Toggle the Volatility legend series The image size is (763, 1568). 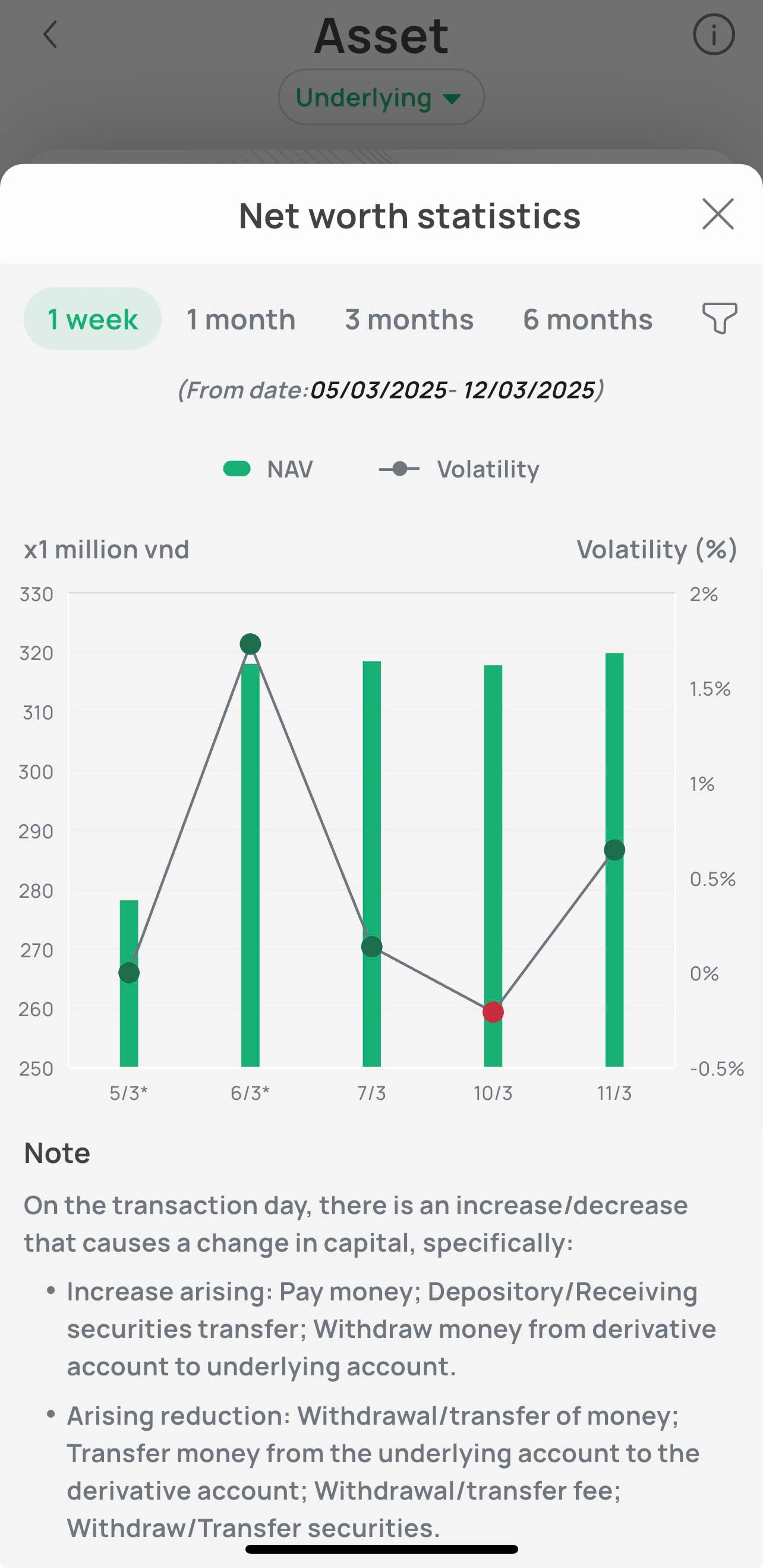pos(487,469)
